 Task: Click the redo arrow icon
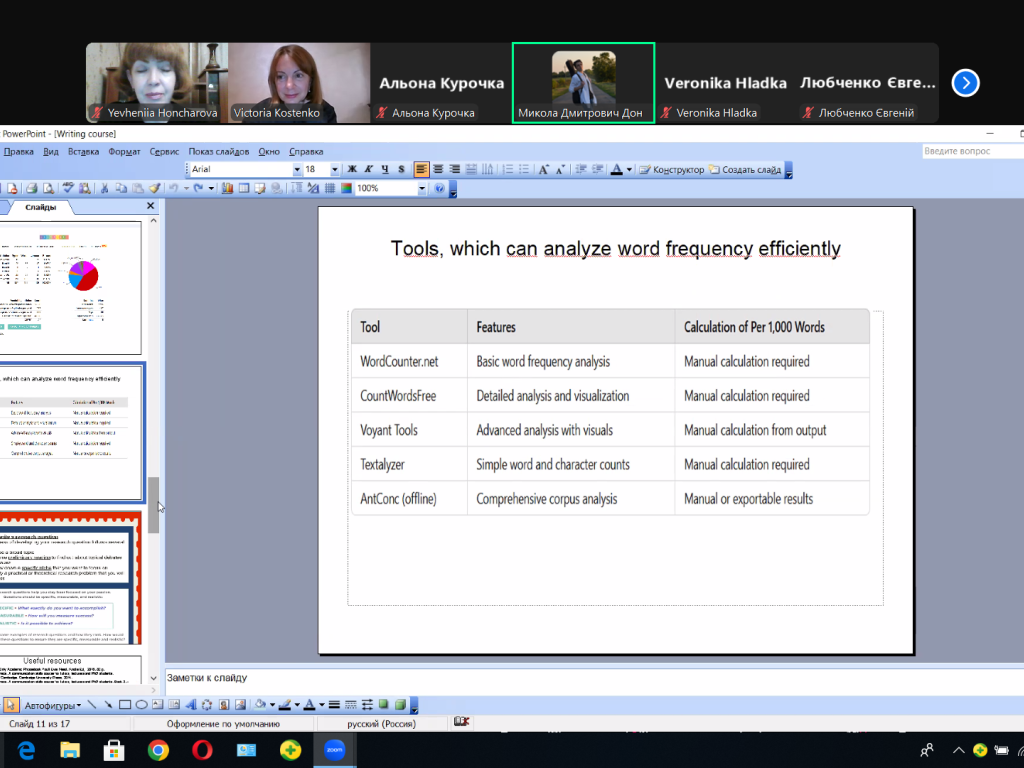(199, 189)
